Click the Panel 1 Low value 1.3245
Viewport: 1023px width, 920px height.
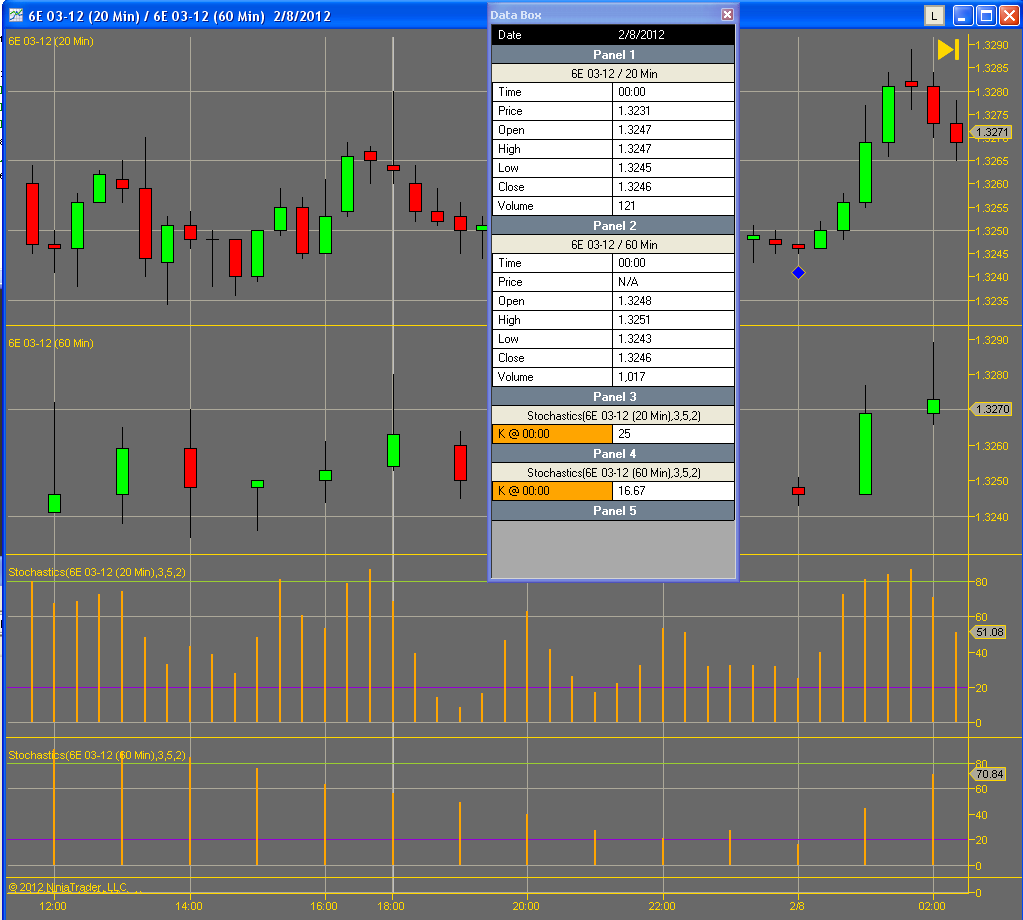coord(673,168)
